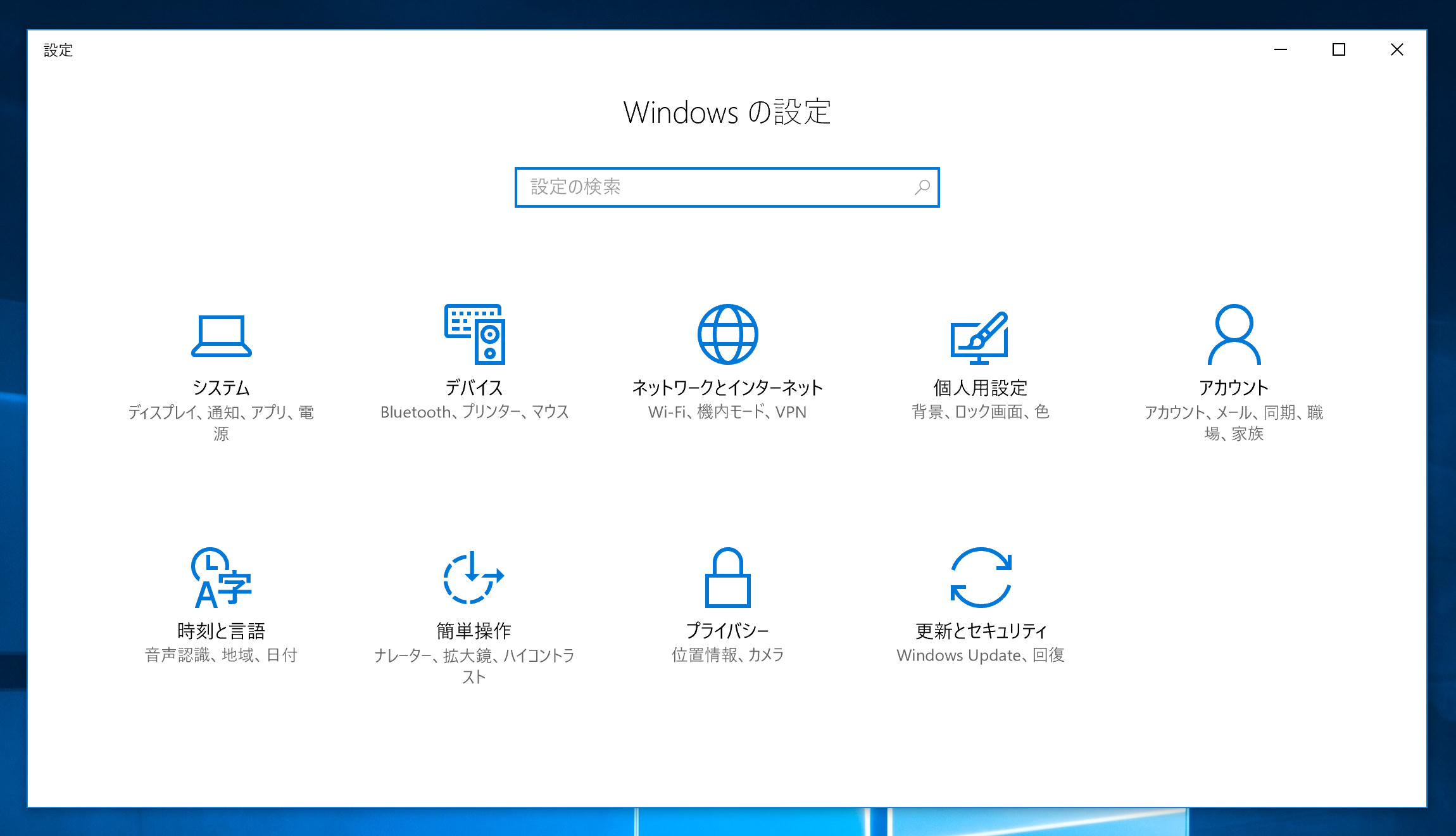The height and width of the screenshot is (836, 1456).
Task: Open the プライバシー padlock icon
Action: pos(727,578)
